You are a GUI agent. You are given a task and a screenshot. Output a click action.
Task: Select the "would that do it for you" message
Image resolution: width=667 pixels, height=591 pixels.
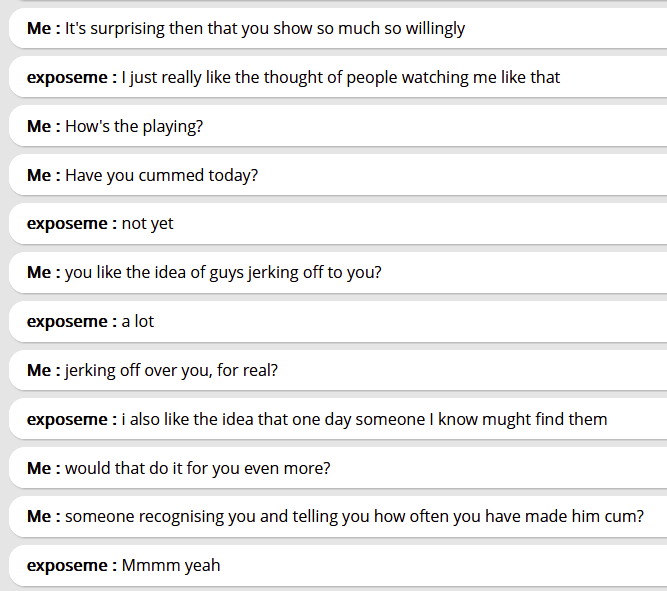pos(197,468)
